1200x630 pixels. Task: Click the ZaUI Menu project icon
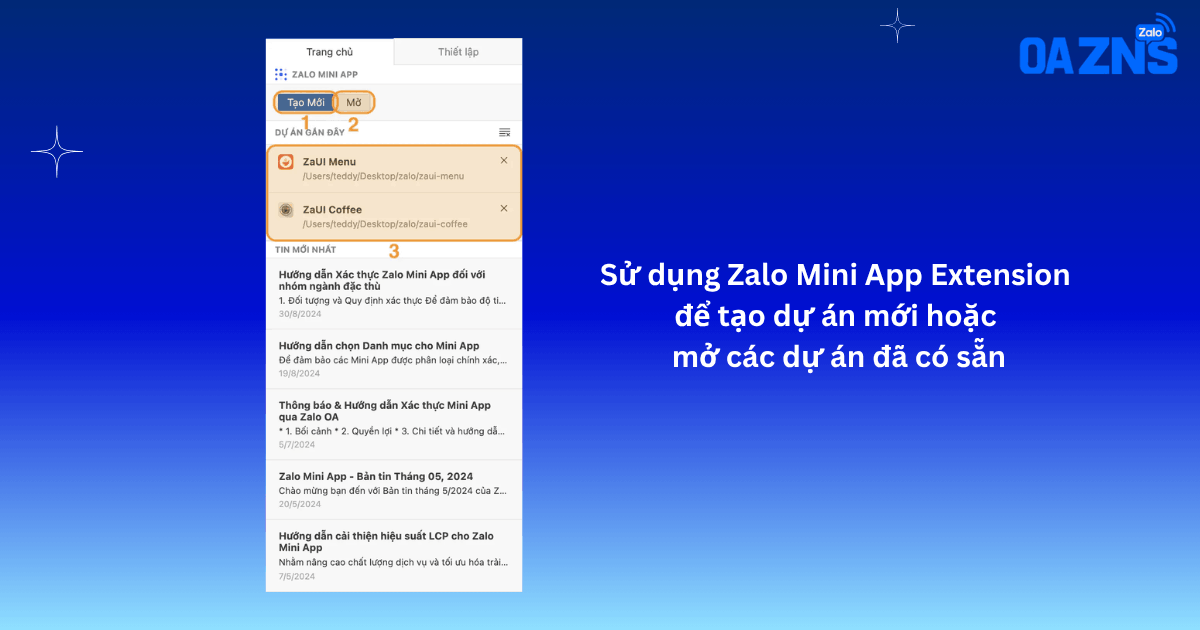click(x=286, y=162)
